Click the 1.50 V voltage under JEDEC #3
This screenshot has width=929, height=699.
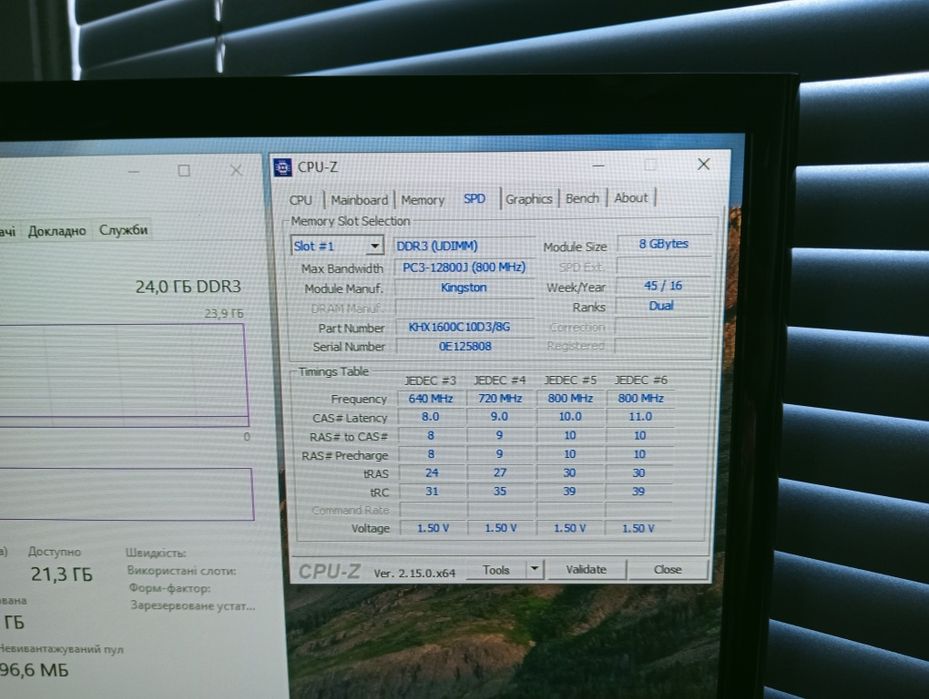[x=433, y=528]
